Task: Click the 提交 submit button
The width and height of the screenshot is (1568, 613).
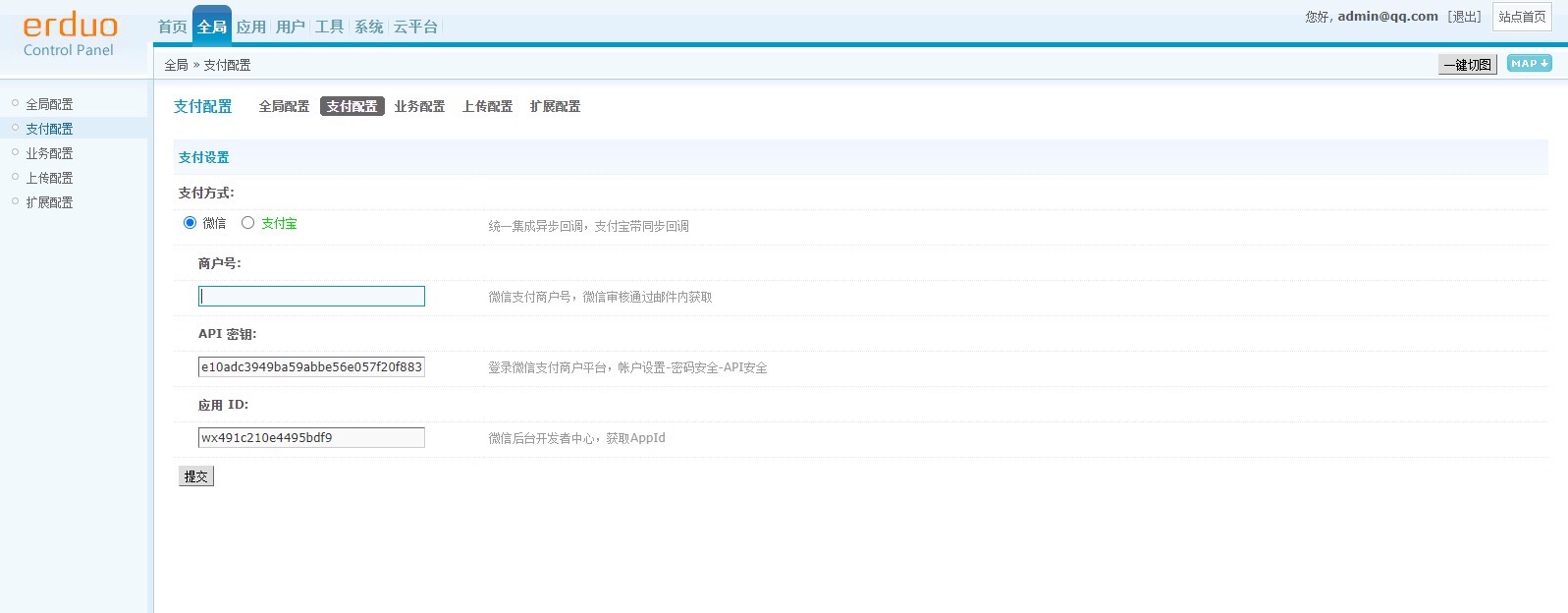Action: click(x=196, y=476)
